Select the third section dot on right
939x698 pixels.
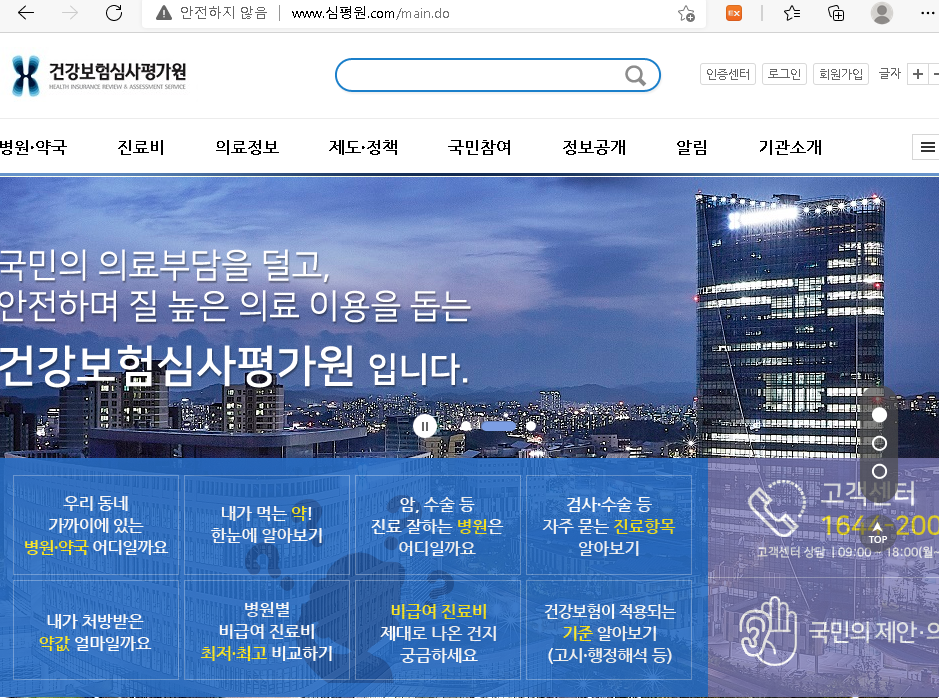[x=879, y=471]
